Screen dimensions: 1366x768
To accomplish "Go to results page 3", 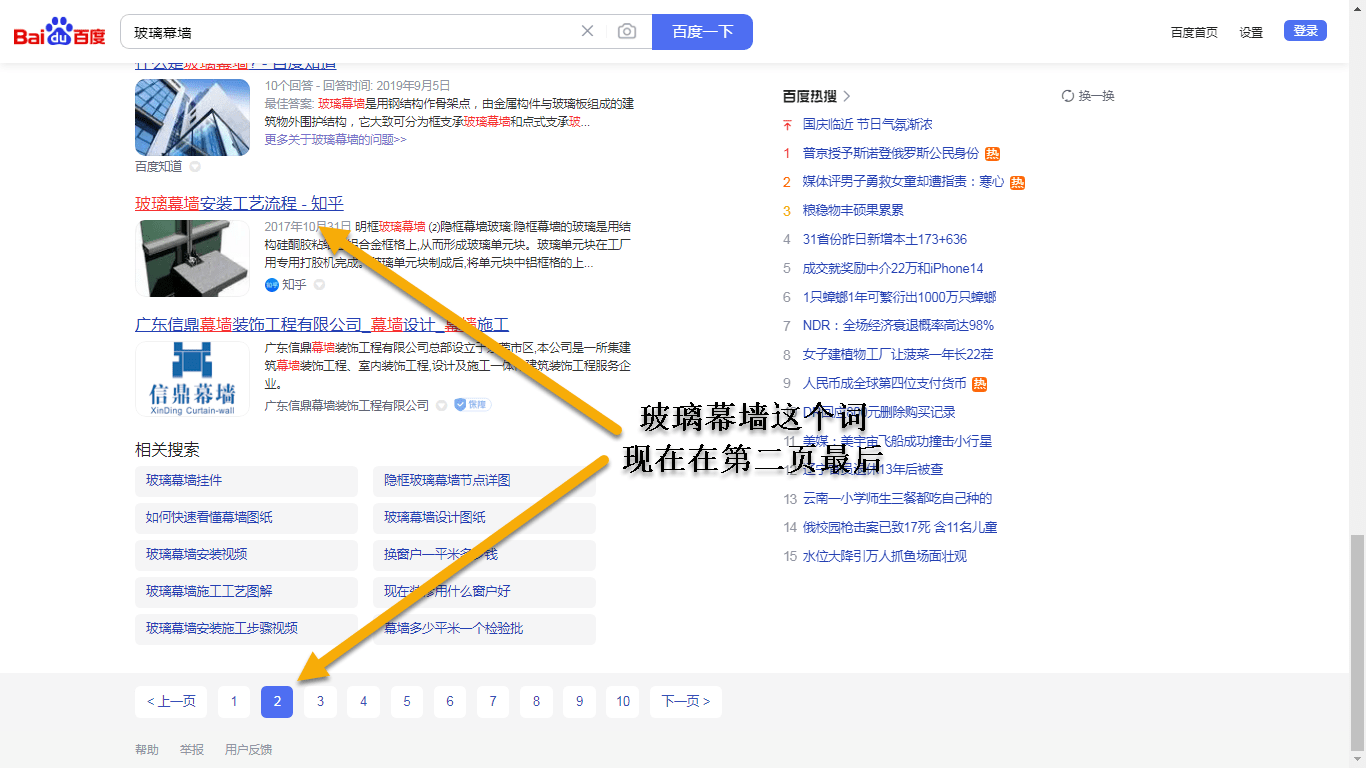I will [320, 702].
